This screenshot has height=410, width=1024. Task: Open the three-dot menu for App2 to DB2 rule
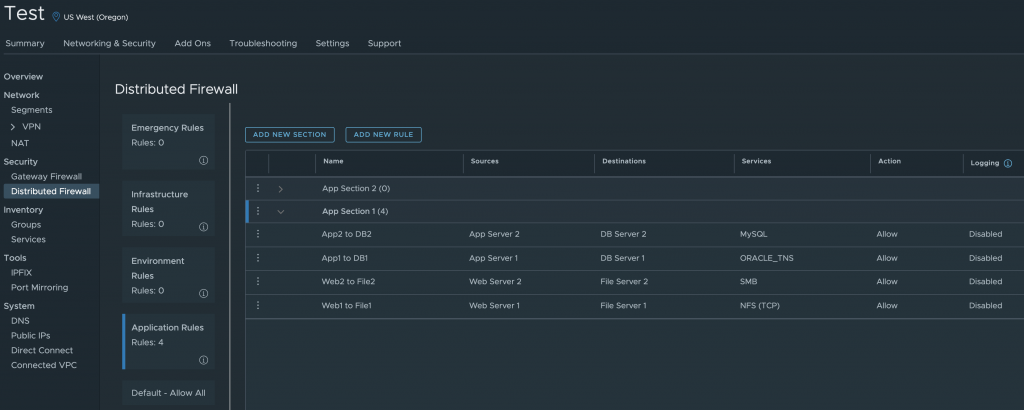tap(257, 234)
